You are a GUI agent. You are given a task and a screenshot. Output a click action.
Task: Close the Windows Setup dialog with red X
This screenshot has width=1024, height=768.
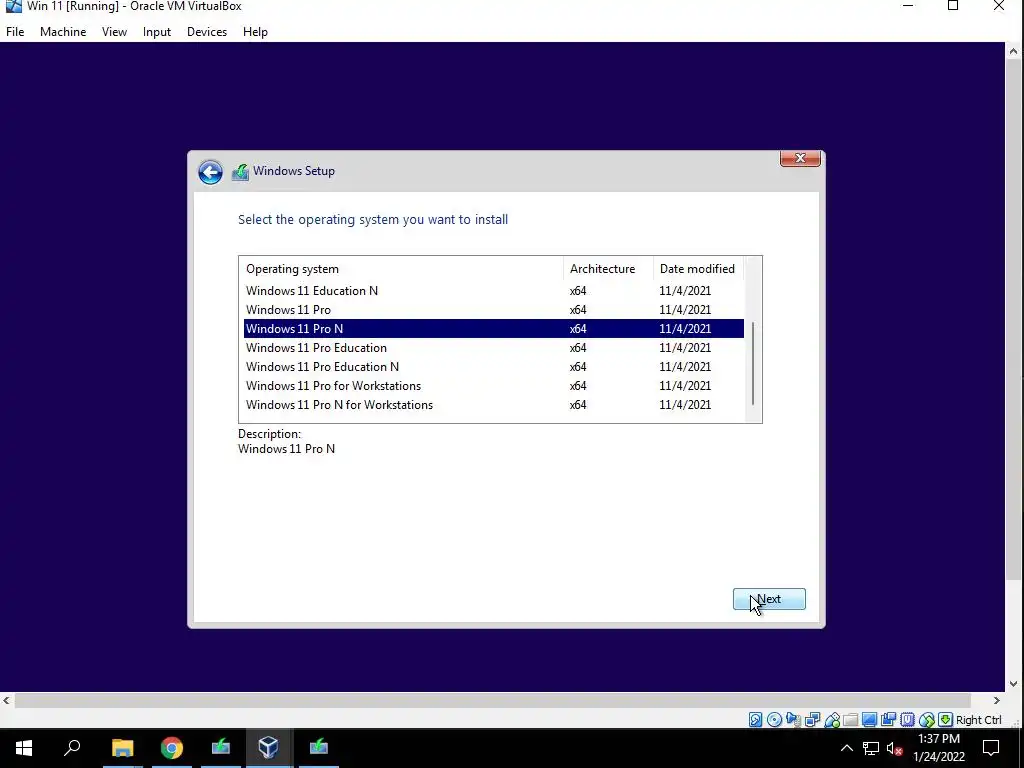(799, 159)
